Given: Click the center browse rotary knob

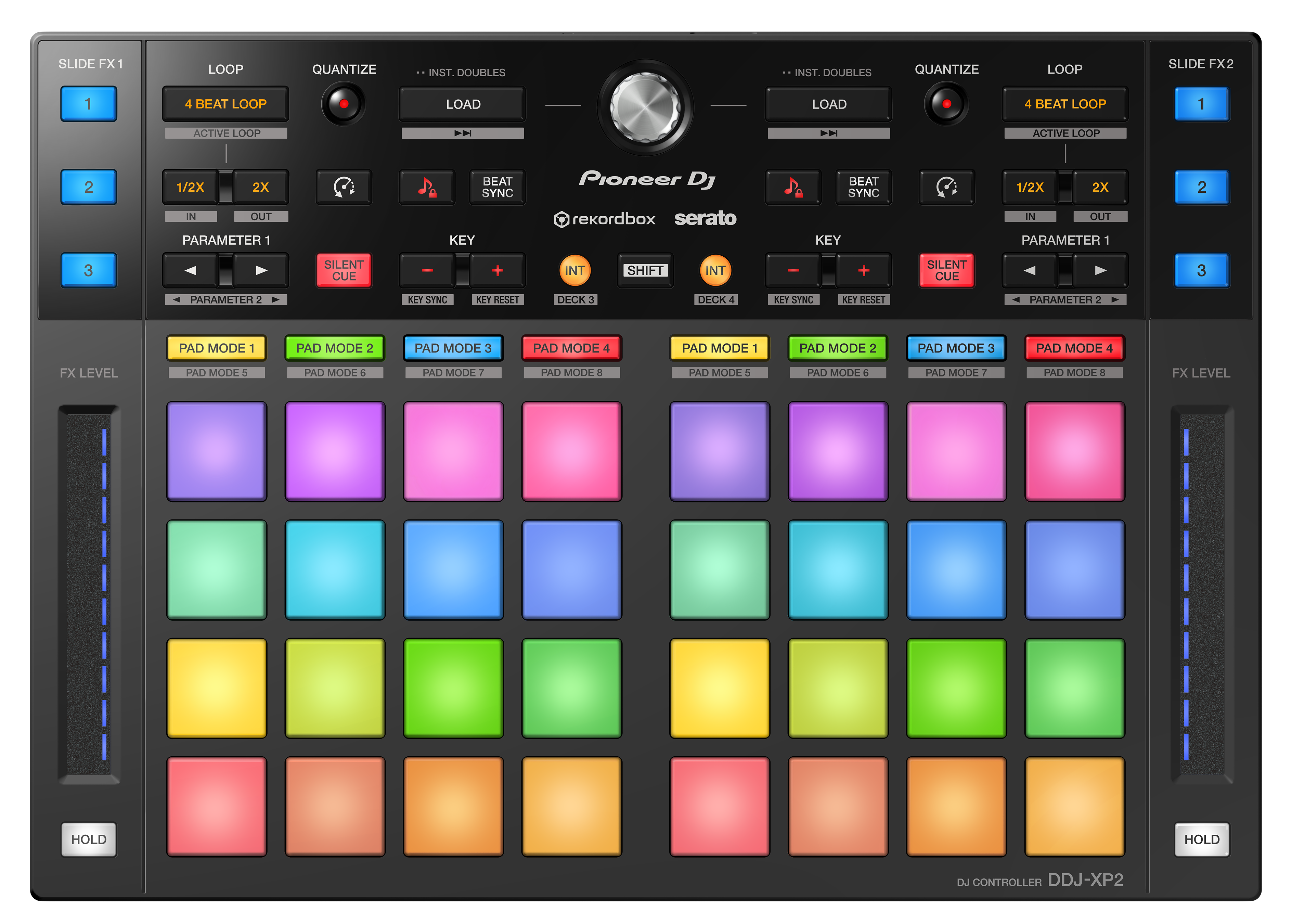Looking at the screenshot, I should coord(645,106).
